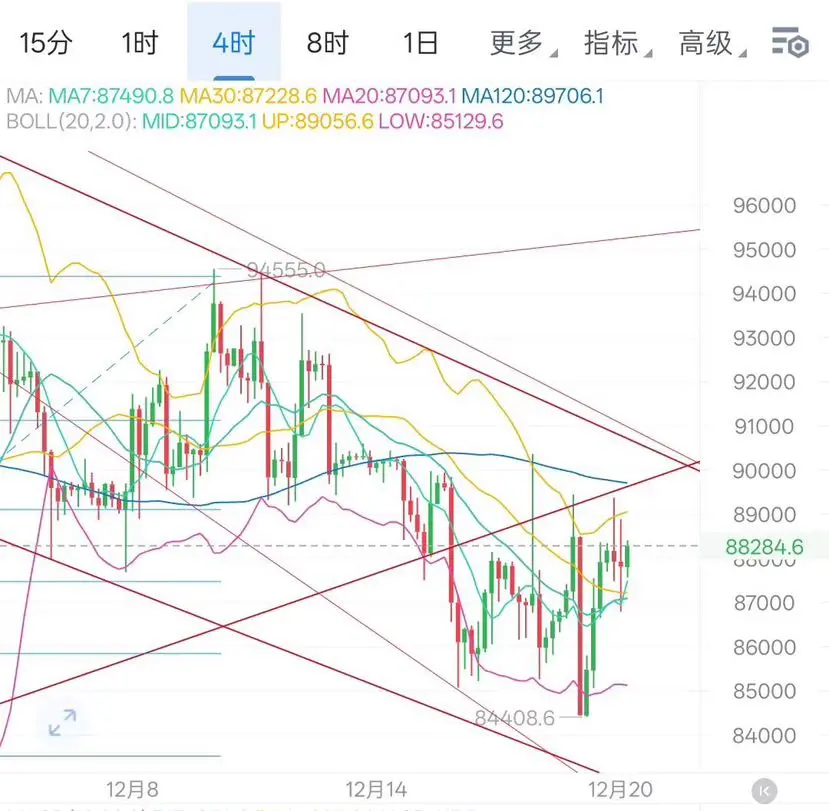The image size is (829, 811).
Task: Click the 86000 price axis label
Action: tap(764, 647)
